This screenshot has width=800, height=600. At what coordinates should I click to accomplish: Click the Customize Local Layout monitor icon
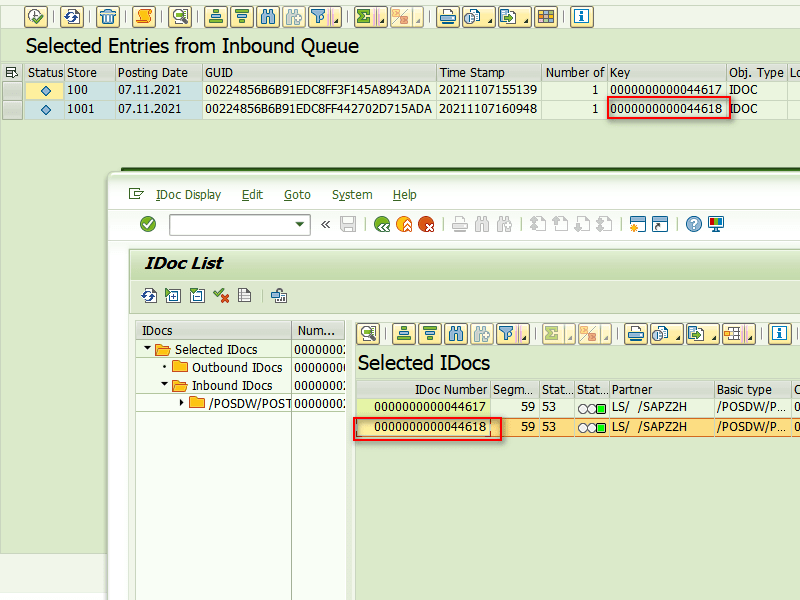(716, 225)
